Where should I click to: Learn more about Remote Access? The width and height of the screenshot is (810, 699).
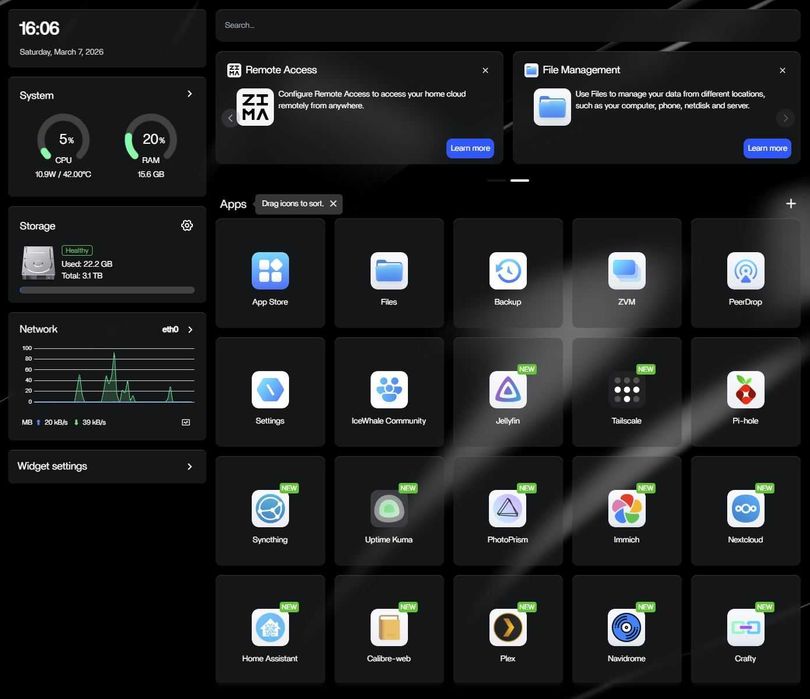[x=470, y=148]
